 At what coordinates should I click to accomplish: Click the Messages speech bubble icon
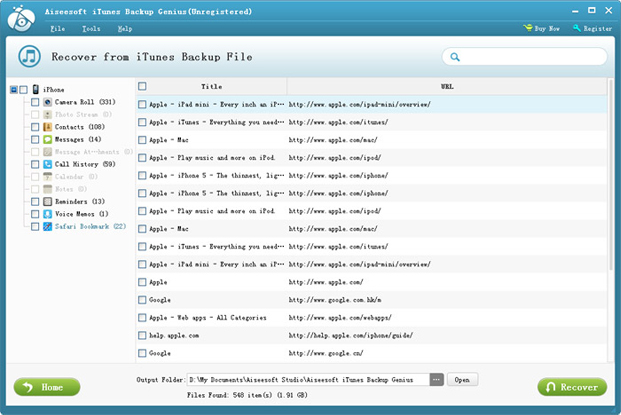(47, 139)
